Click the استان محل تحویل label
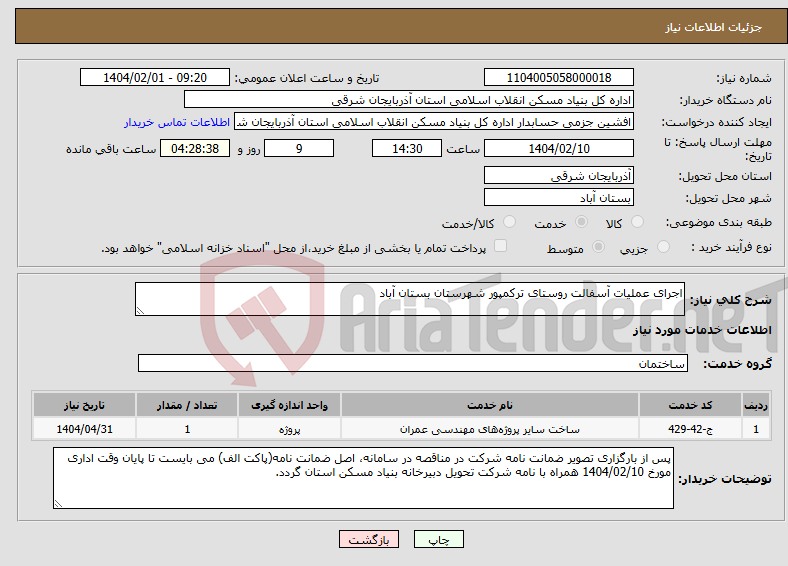This screenshot has height=566, width=788. tap(725, 176)
